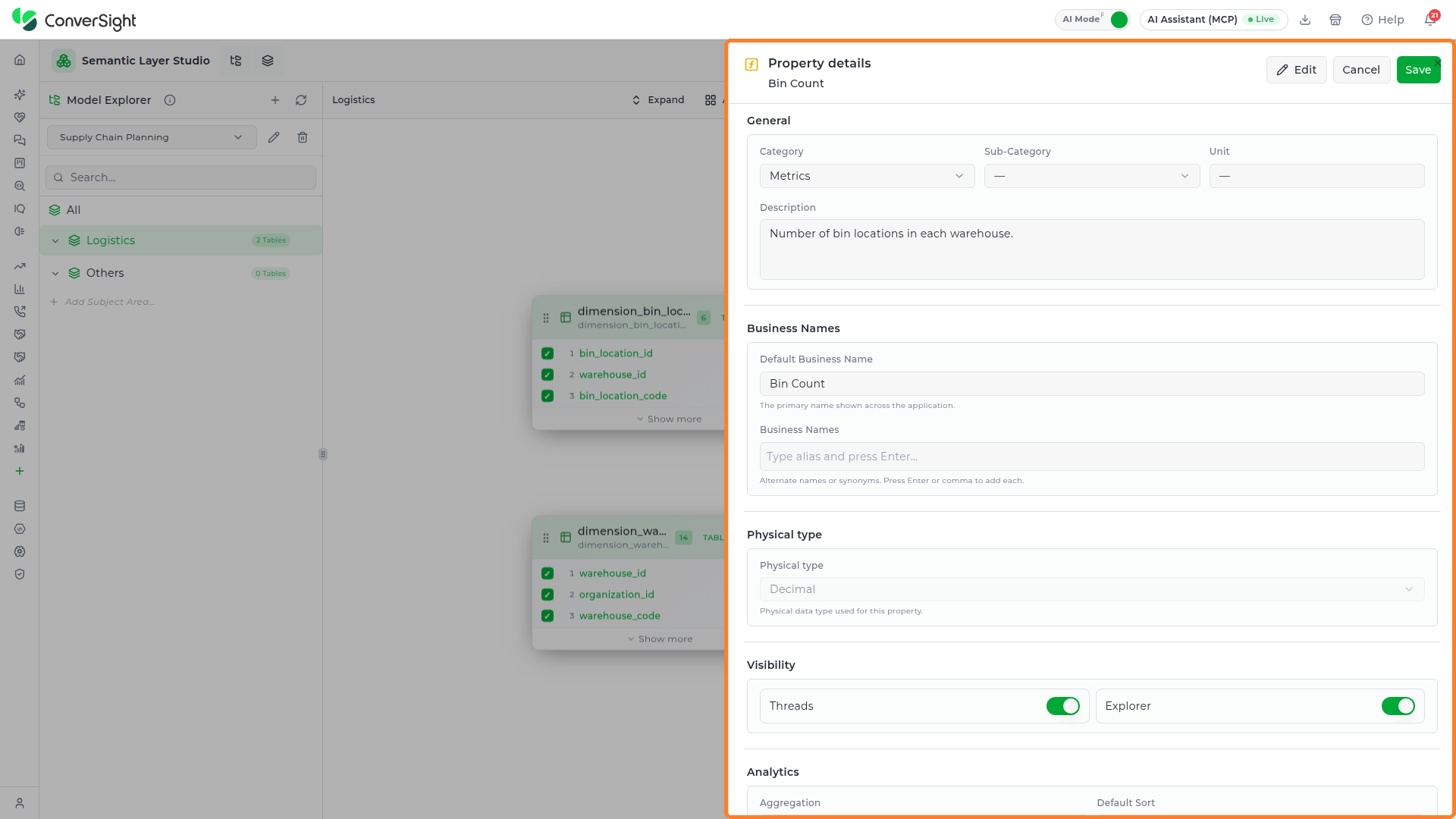Edit Supply Chain Planning with pencil icon
This screenshot has width=1456, height=819.
pos(274,137)
